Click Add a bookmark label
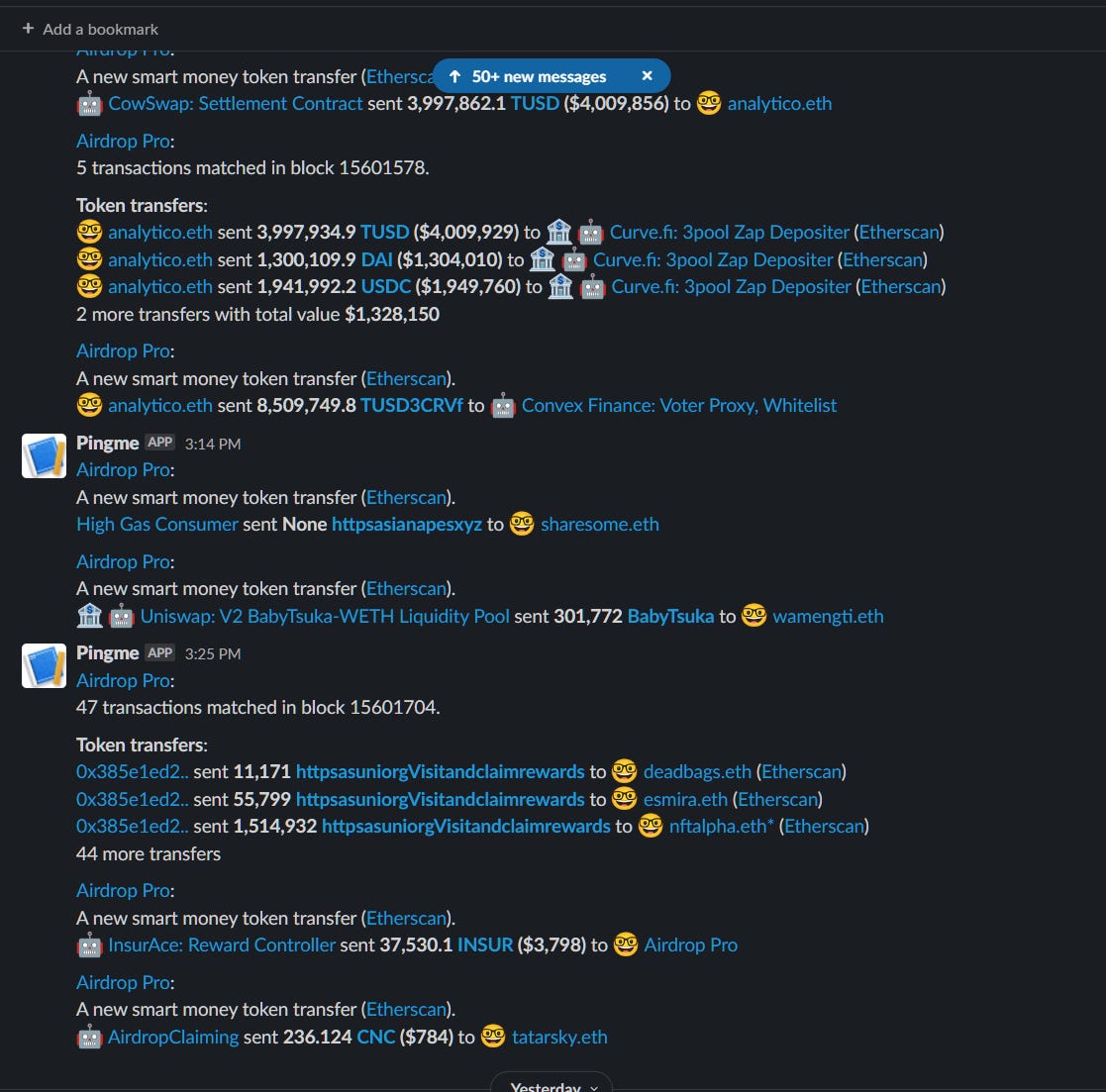1106x1092 pixels. (x=100, y=29)
